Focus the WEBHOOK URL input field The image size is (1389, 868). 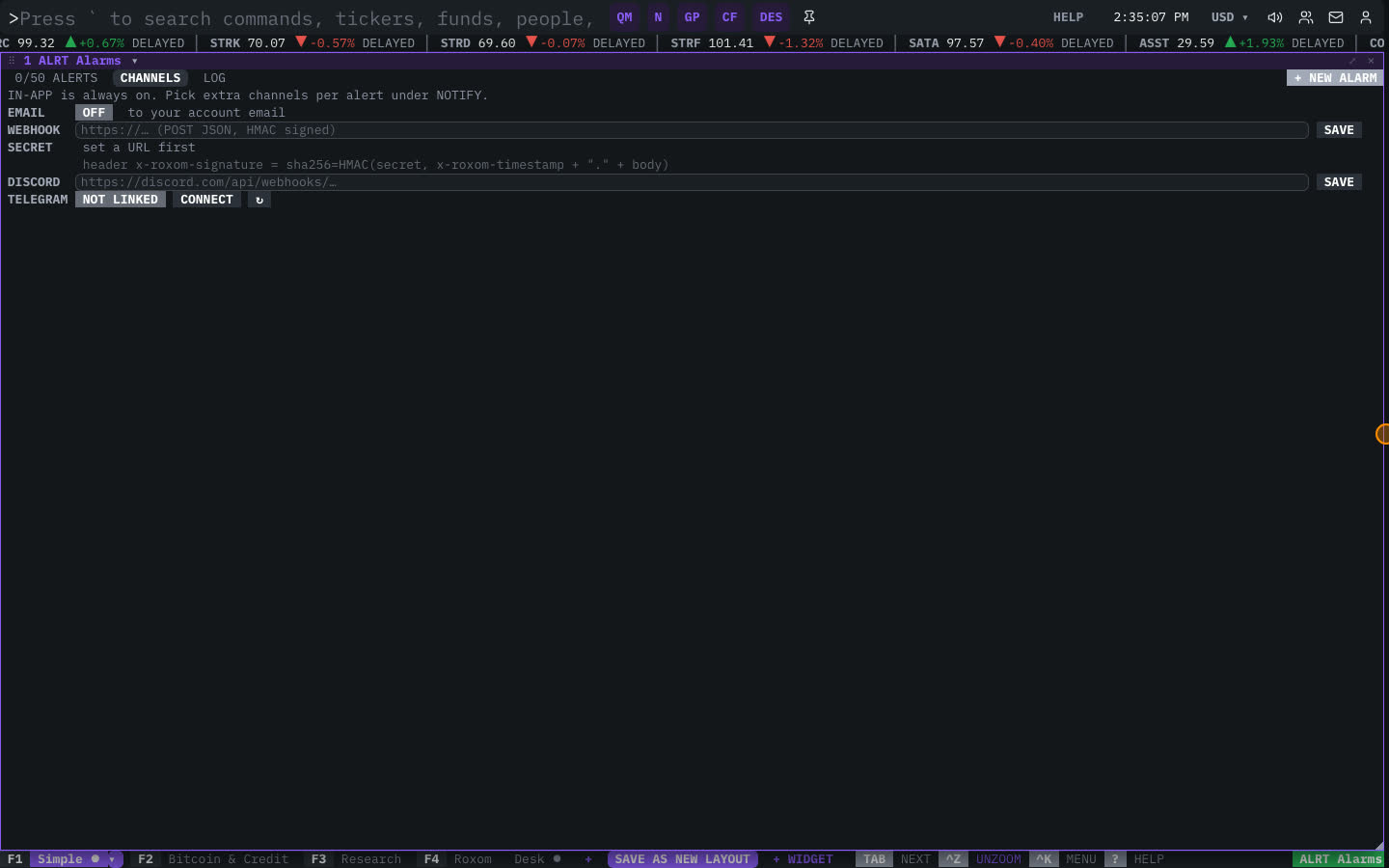(692, 130)
